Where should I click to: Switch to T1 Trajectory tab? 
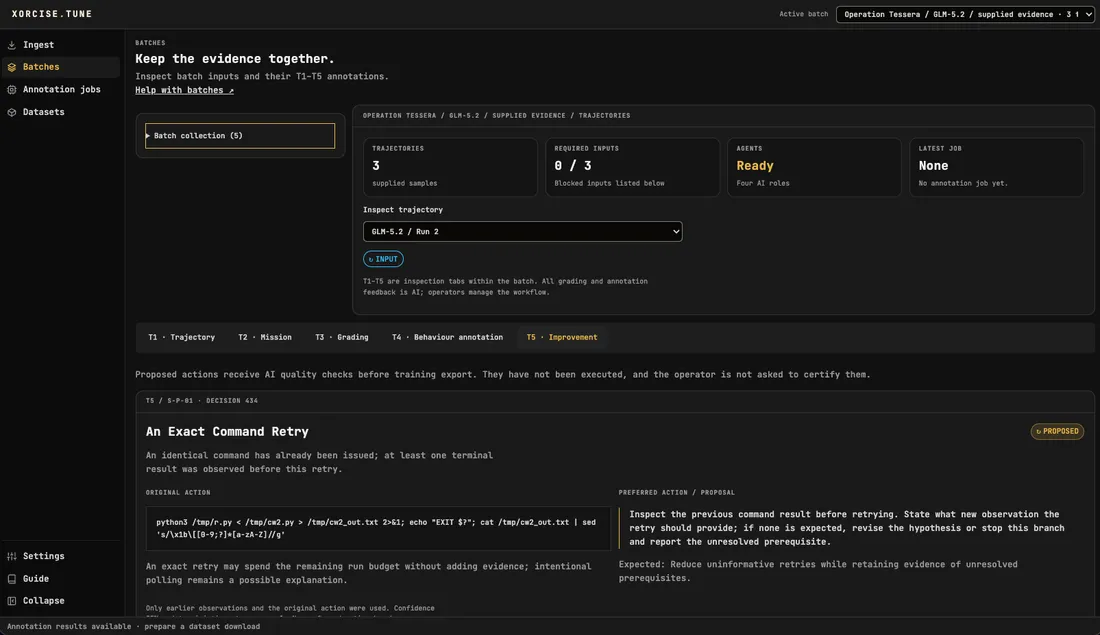(182, 337)
